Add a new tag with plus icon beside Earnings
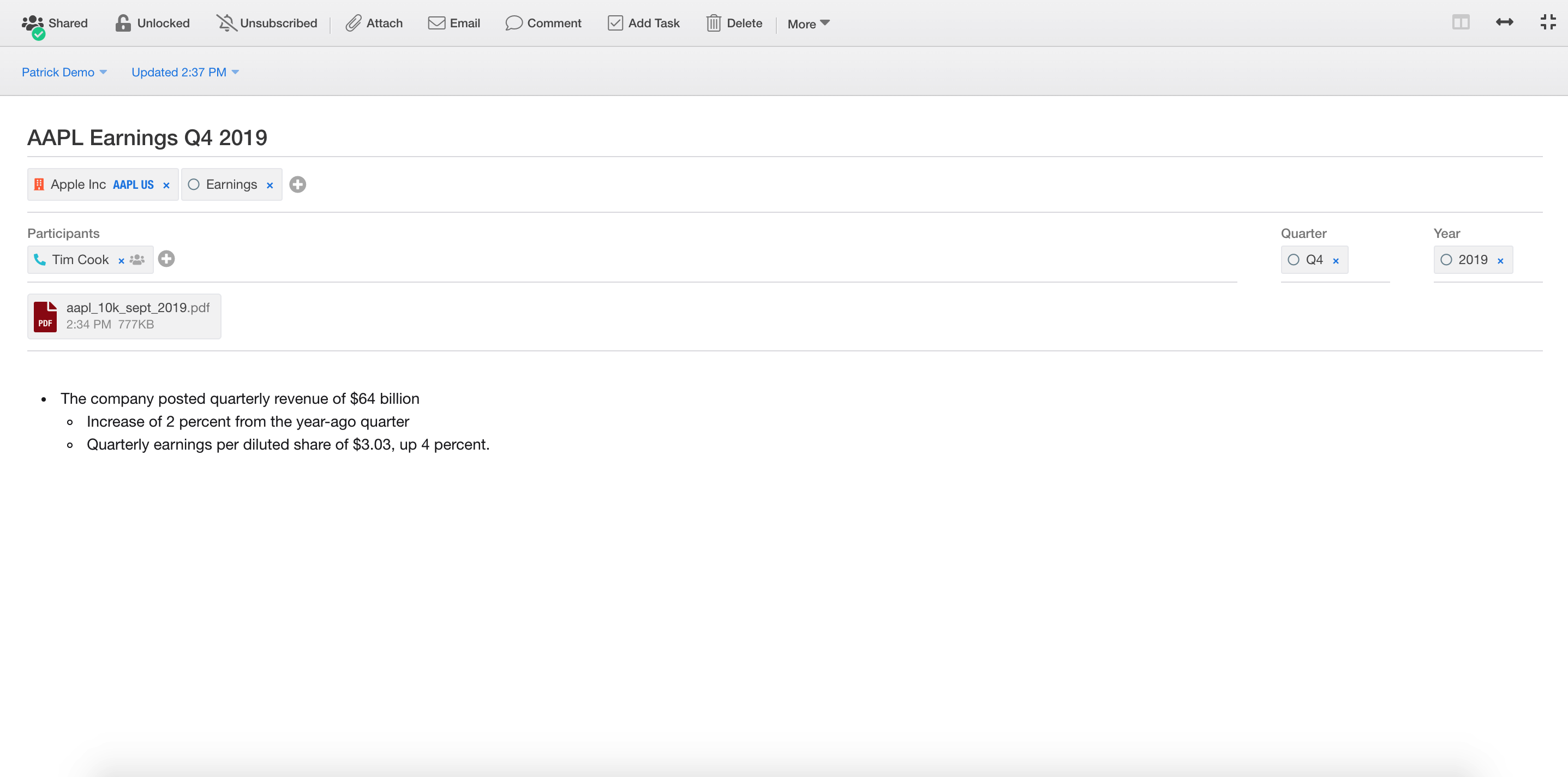Screen dimensions: 1568x777 pyautogui.click(x=298, y=184)
